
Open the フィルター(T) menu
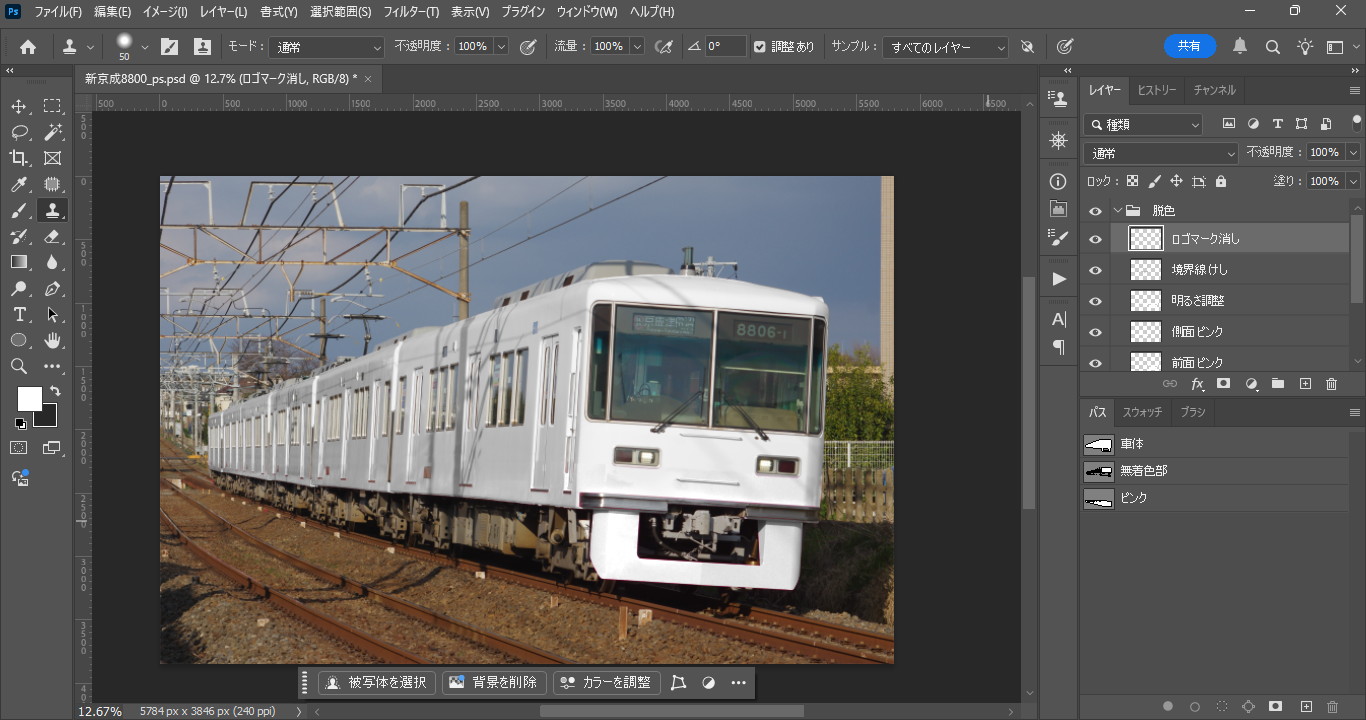pyautogui.click(x=411, y=12)
